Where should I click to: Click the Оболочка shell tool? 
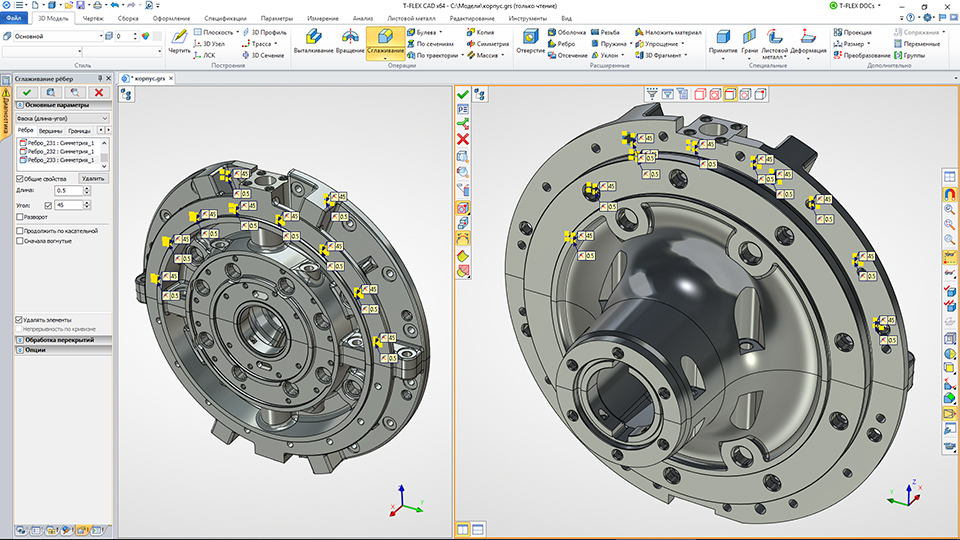[567, 32]
